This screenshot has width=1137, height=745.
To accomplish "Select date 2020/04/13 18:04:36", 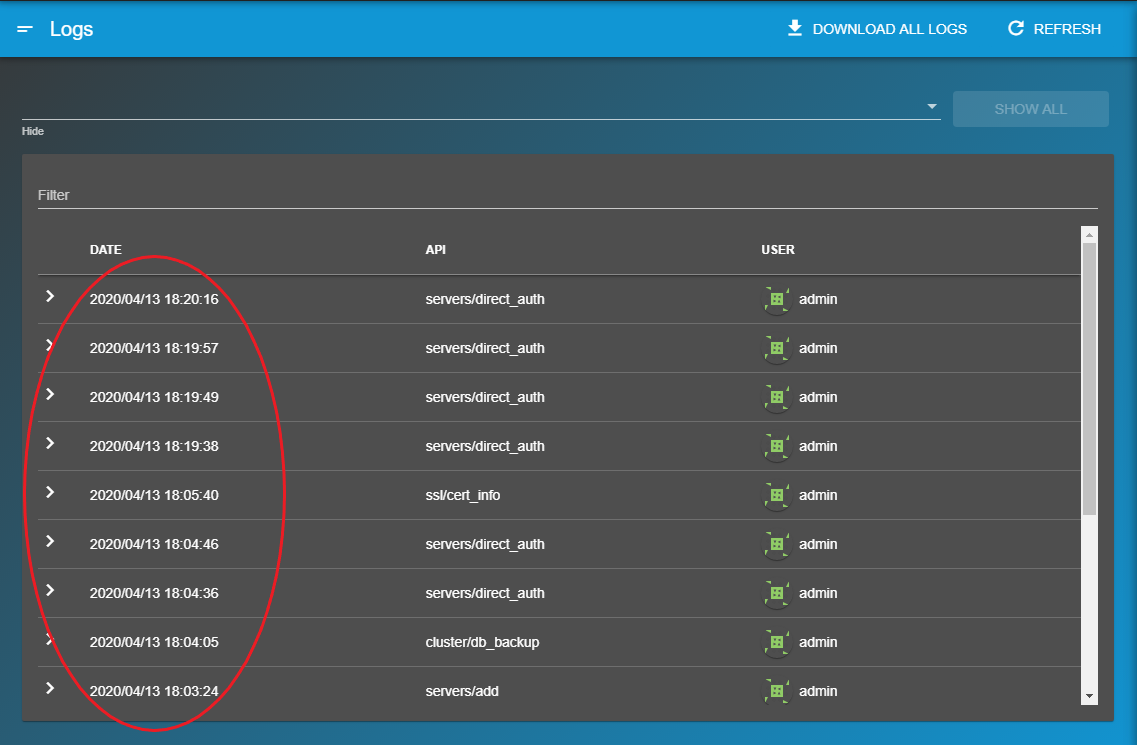I will pyautogui.click(x=154, y=593).
